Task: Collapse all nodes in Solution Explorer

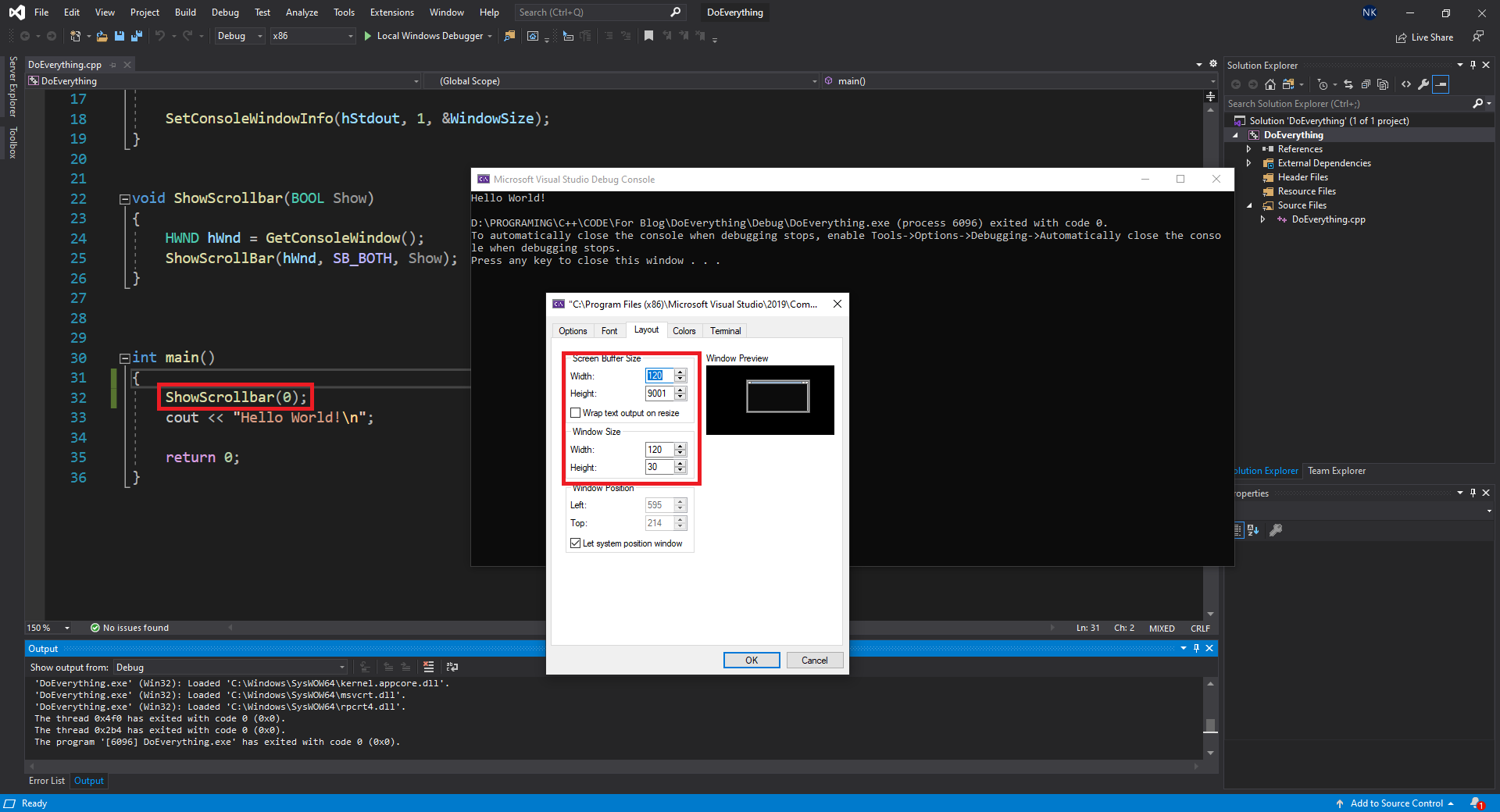Action: (x=1366, y=84)
